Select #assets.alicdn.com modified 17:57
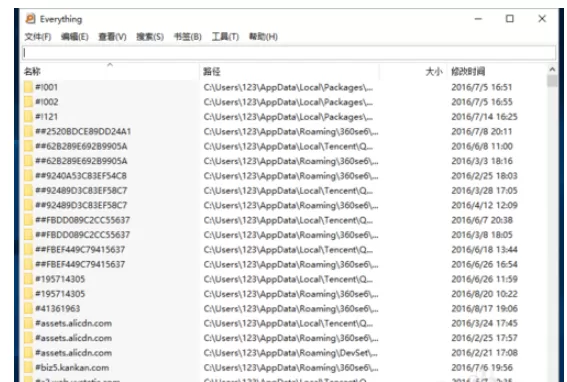Screen dimensions: 567x382 coord(73,338)
